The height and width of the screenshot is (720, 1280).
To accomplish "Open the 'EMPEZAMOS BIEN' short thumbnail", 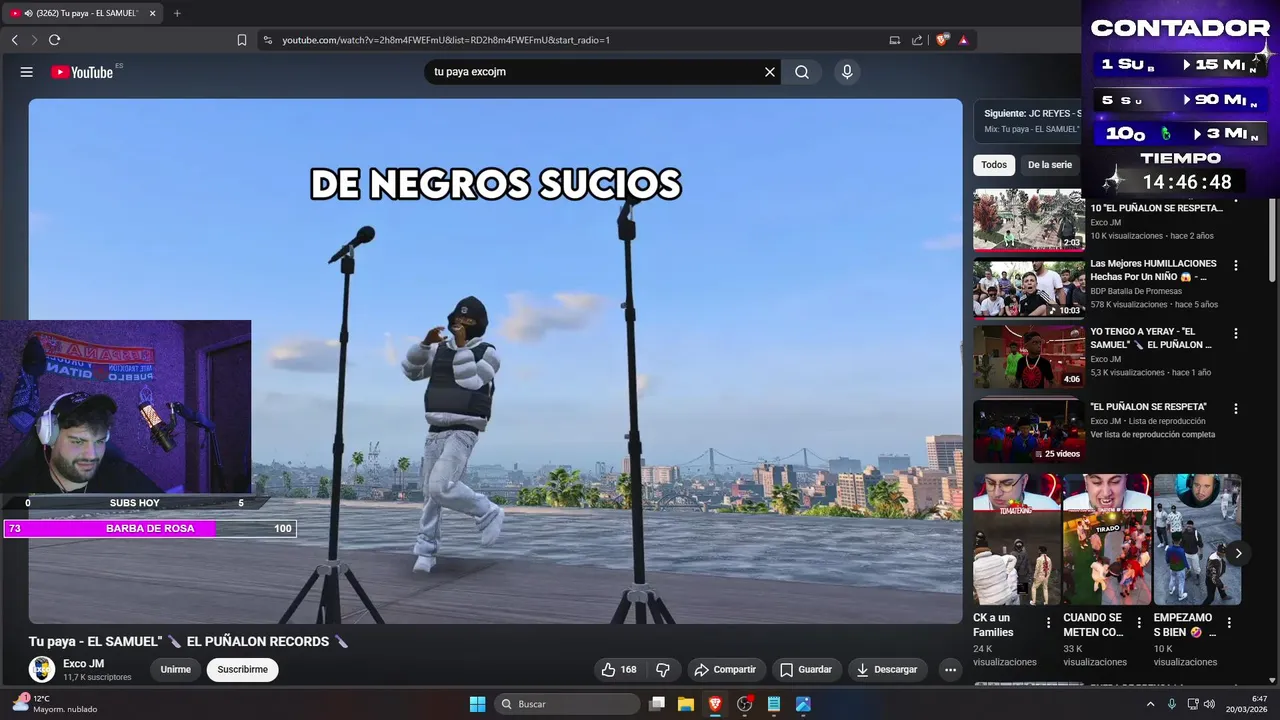I will (1197, 539).
